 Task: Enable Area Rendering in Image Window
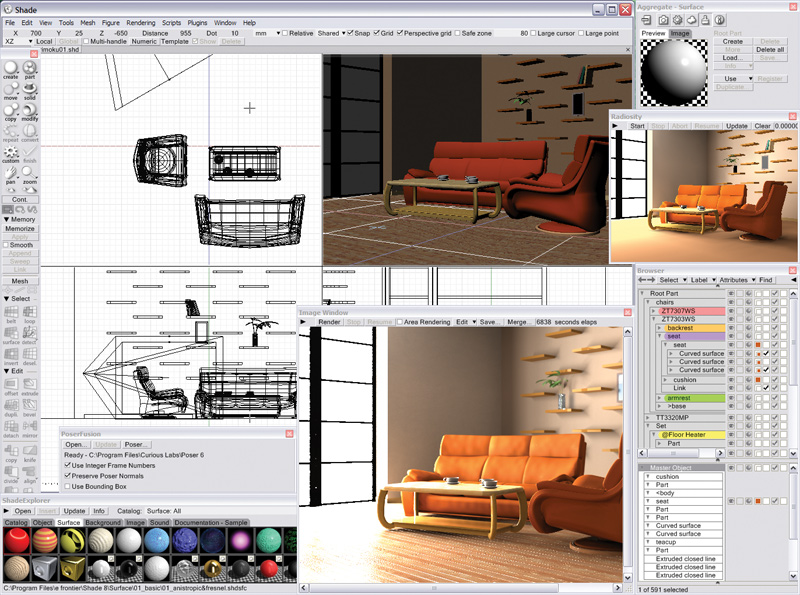(400, 322)
